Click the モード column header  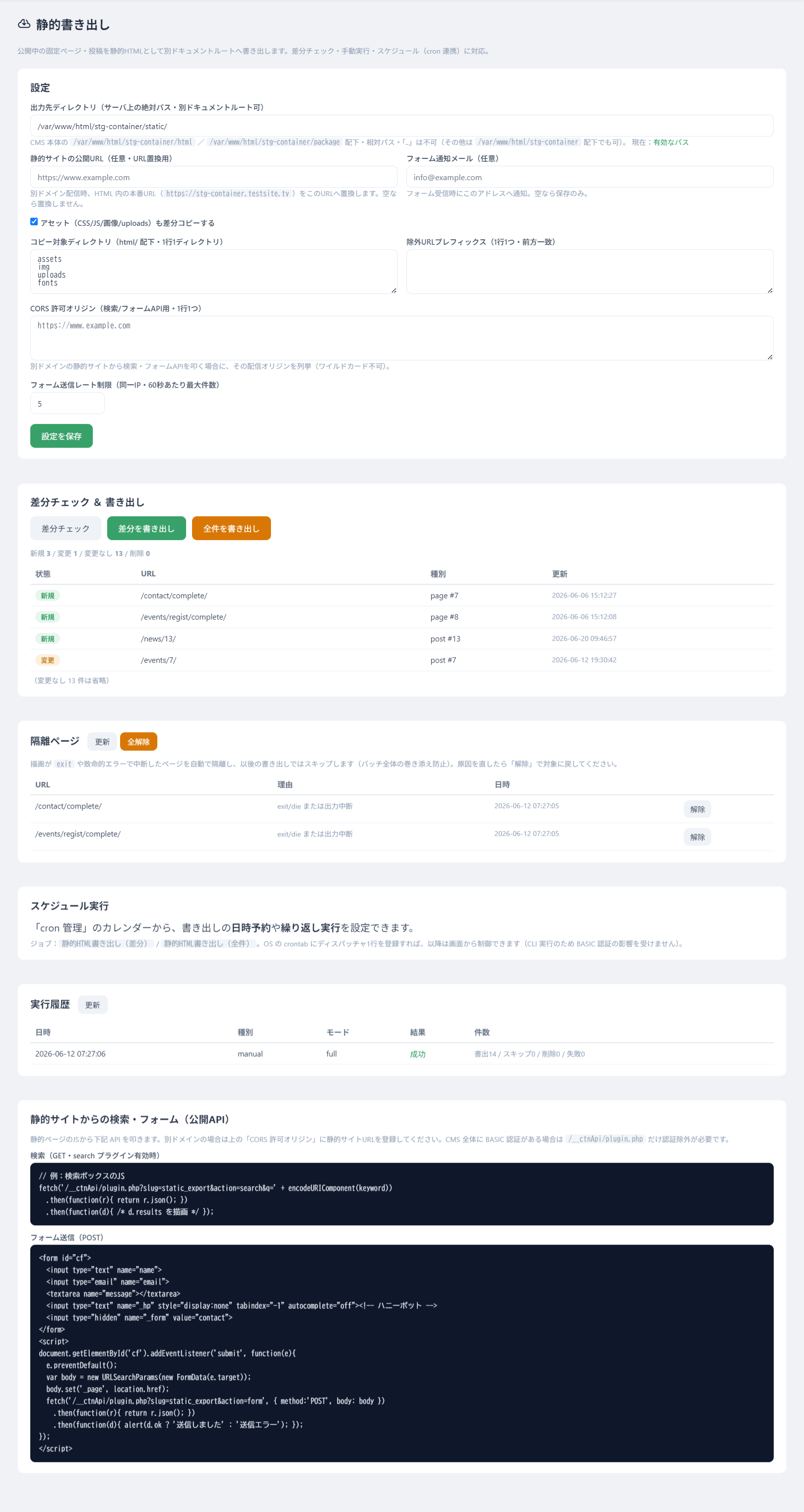[x=337, y=1032]
